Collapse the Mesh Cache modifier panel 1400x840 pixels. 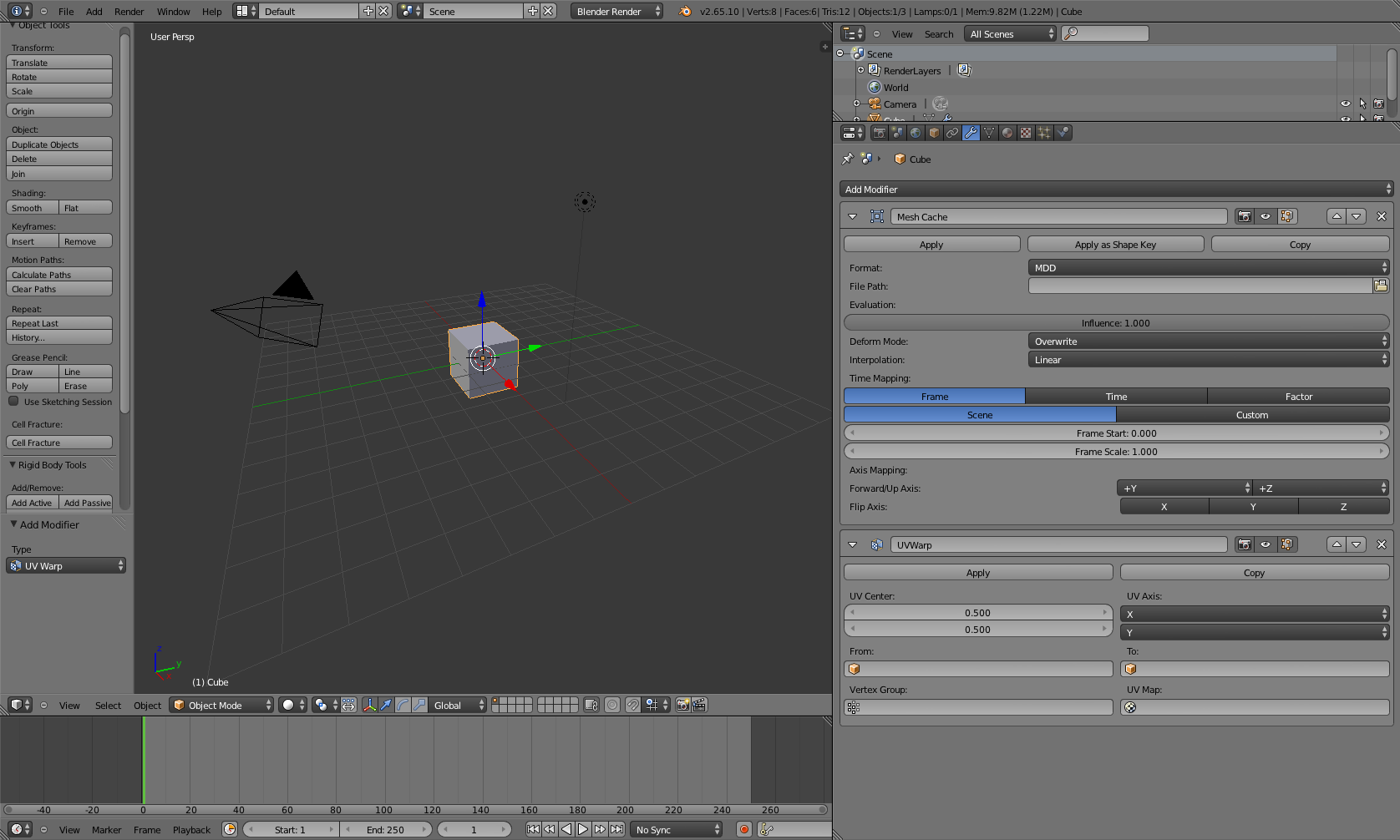point(852,216)
